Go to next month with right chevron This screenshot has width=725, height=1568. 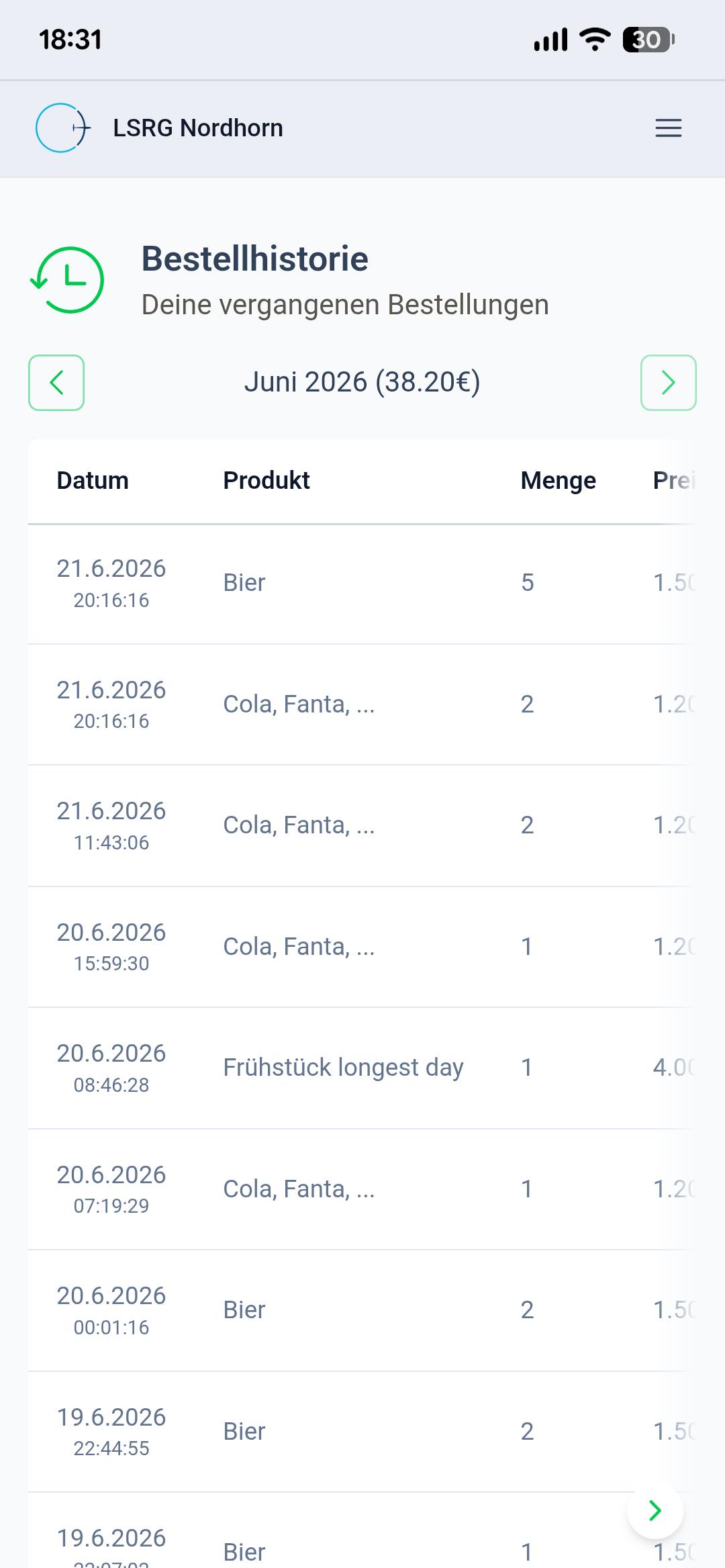669,383
